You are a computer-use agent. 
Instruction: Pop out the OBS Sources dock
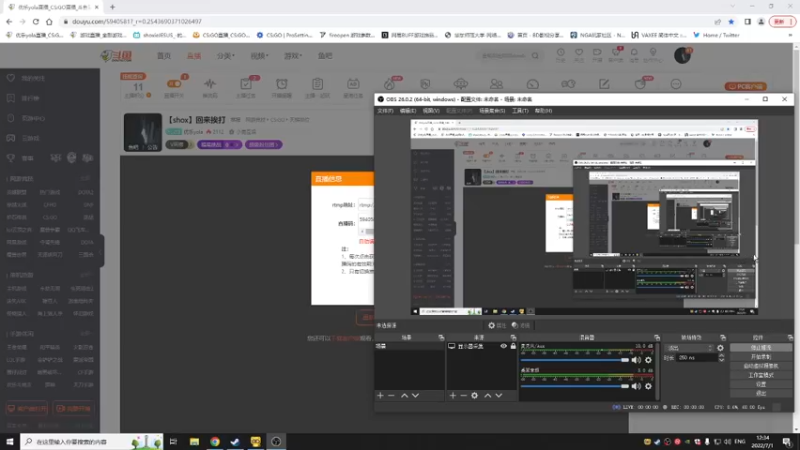(x=513, y=338)
